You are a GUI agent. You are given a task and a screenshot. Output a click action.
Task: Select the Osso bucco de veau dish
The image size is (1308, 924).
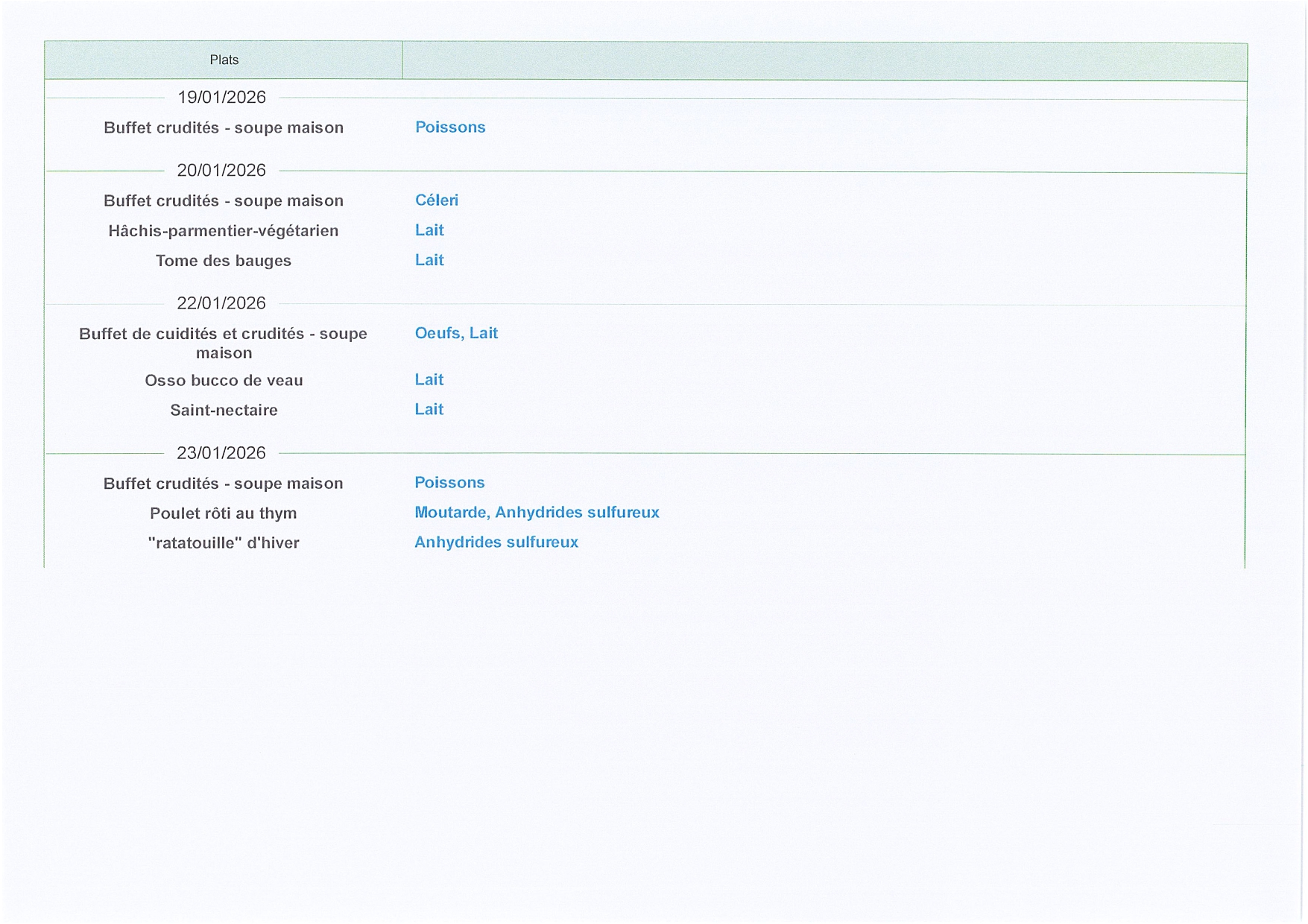(224, 381)
